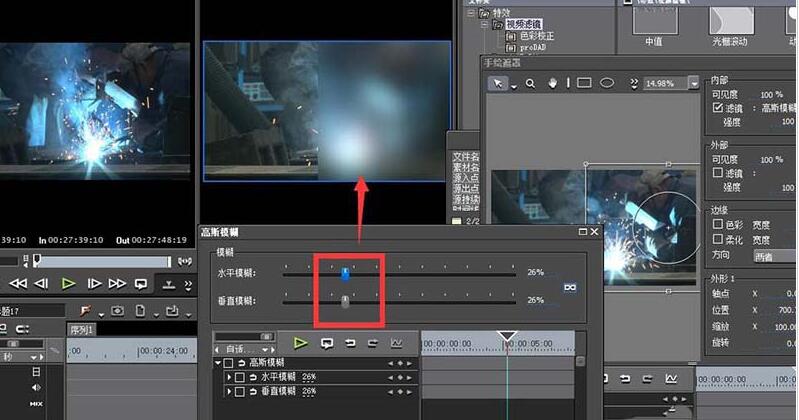Open the 方向 direction dropdown
This screenshot has height=420, width=799.
(774, 256)
